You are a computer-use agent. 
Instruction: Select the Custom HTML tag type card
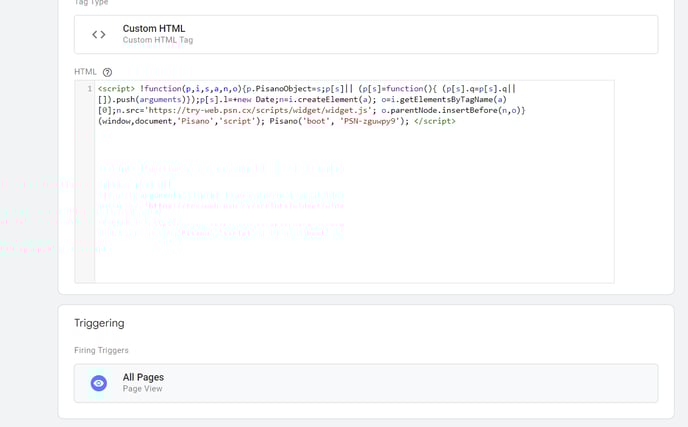(x=366, y=35)
